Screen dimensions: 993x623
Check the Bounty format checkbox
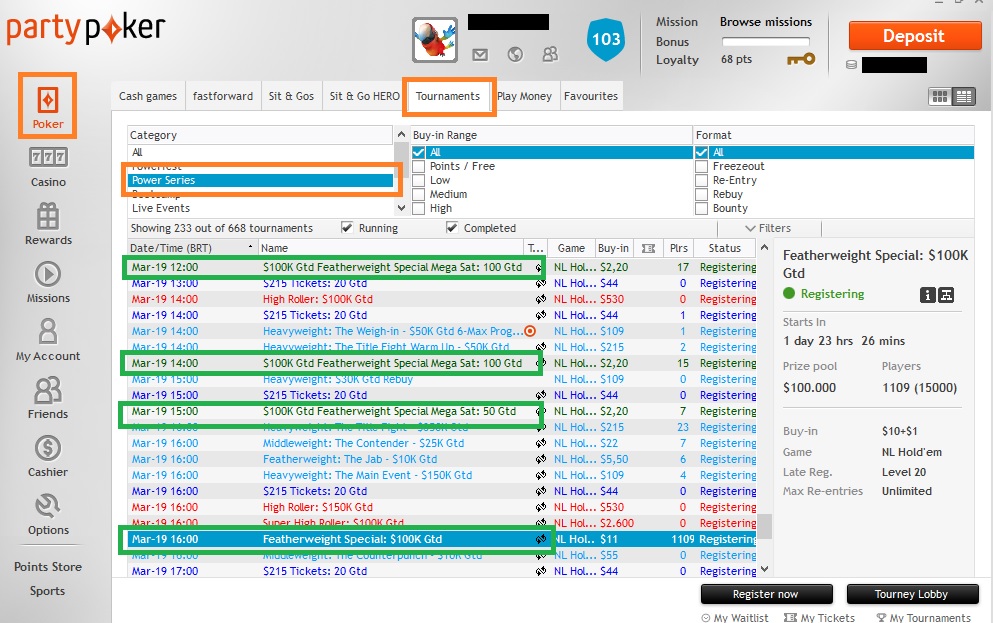[702, 208]
